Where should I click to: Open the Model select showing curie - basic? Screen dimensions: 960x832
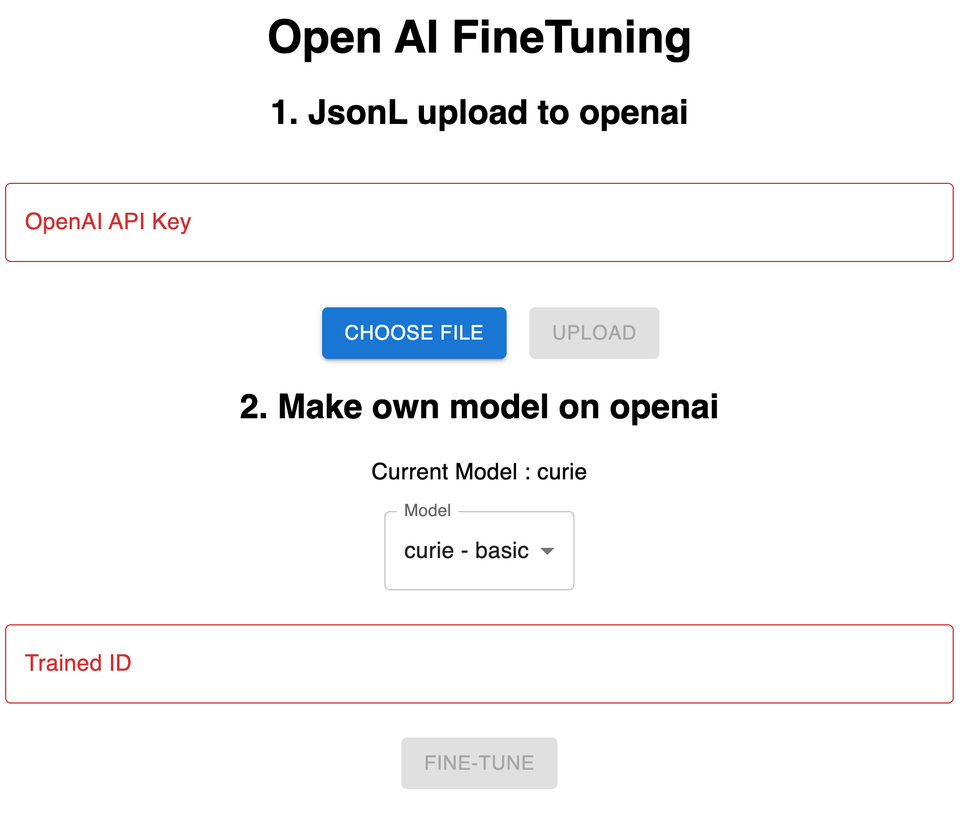point(479,551)
